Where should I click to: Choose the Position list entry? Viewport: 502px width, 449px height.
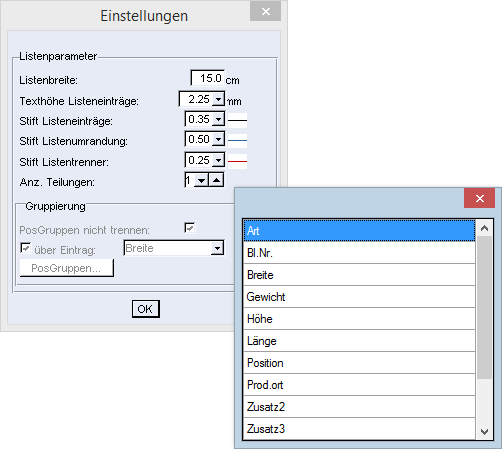click(x=359, y=363)
